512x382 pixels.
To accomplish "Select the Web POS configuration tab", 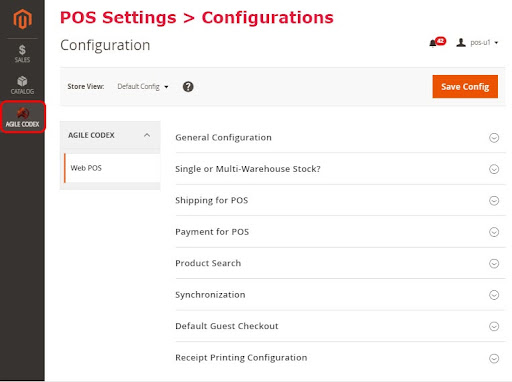I will pyautogui.click(x=112, y=168).
